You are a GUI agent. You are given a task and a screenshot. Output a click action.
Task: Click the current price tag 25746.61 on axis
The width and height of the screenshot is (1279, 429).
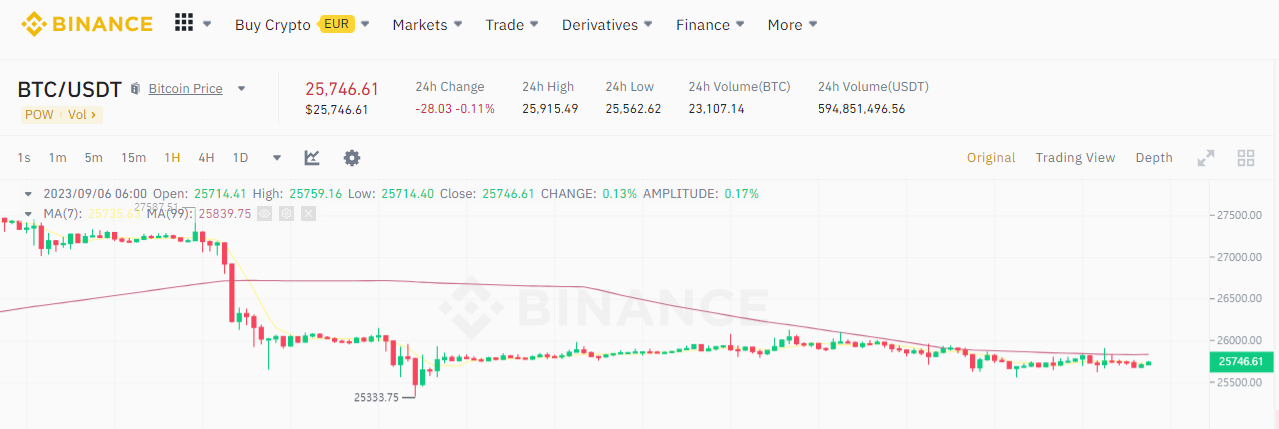click(1241, 362)
